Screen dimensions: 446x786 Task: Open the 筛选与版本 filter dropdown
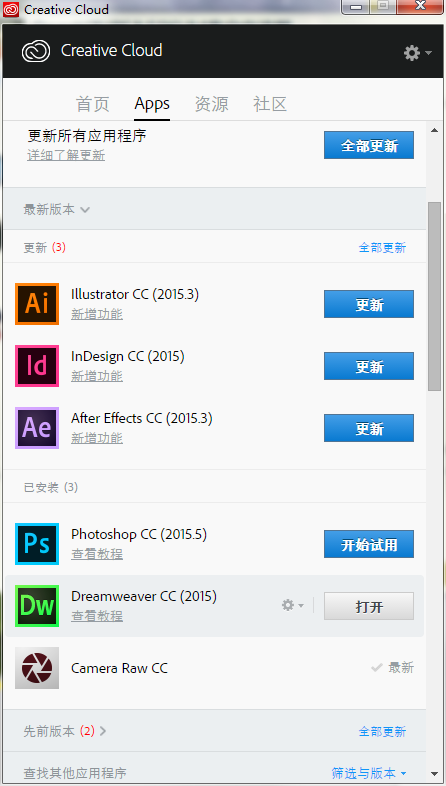click(x=369, y=773)
